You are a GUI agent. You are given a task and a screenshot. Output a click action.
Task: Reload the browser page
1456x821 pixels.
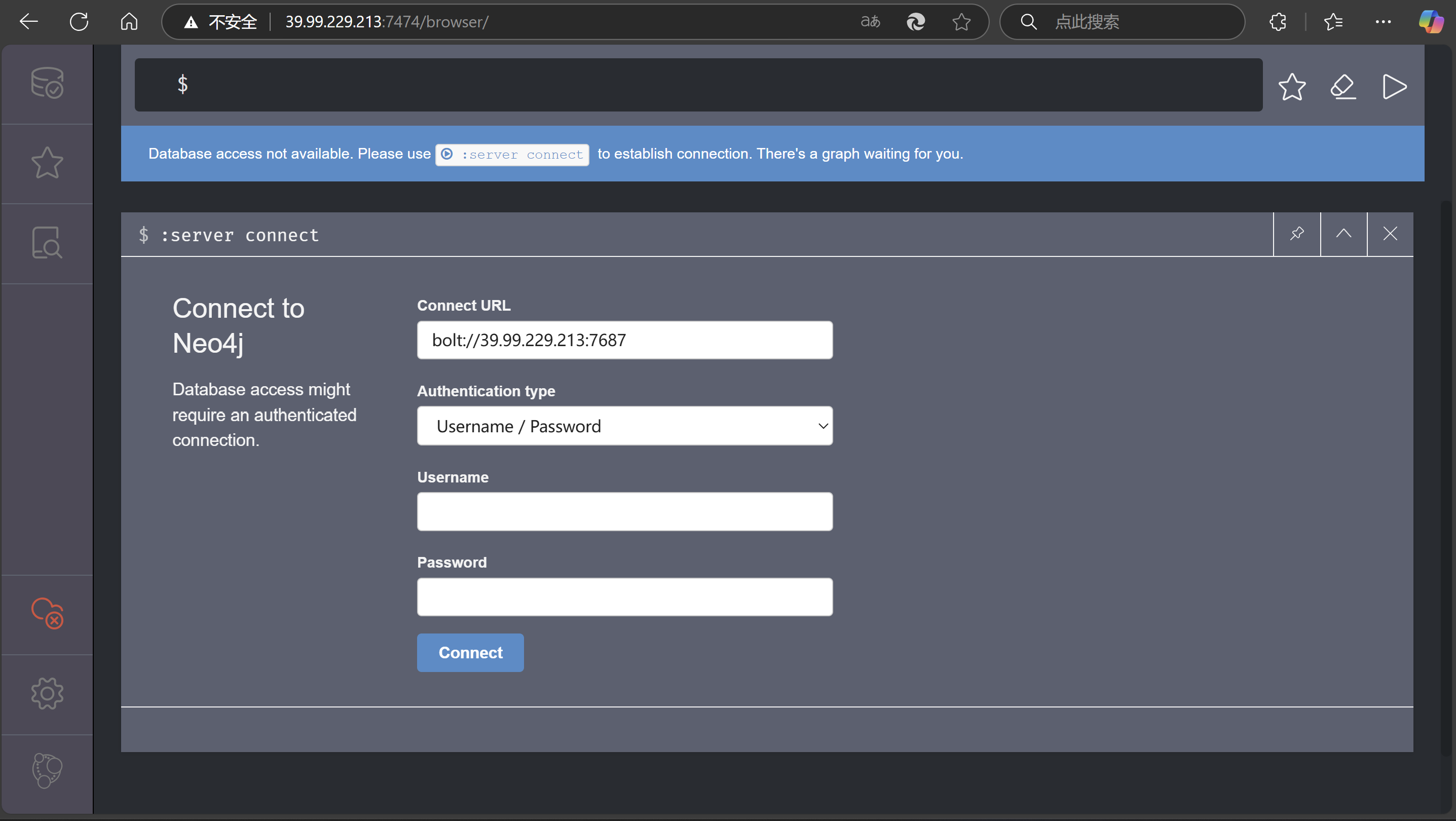(x=79, y=21)
